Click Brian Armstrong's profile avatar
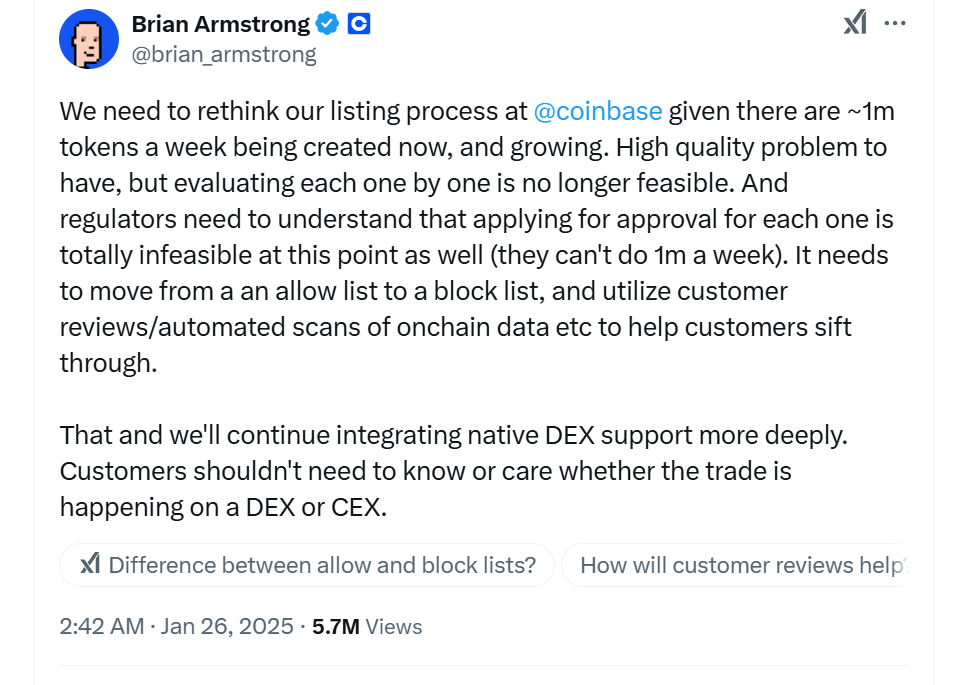Screen dimensions: 961x685 [x=90, y=39]
